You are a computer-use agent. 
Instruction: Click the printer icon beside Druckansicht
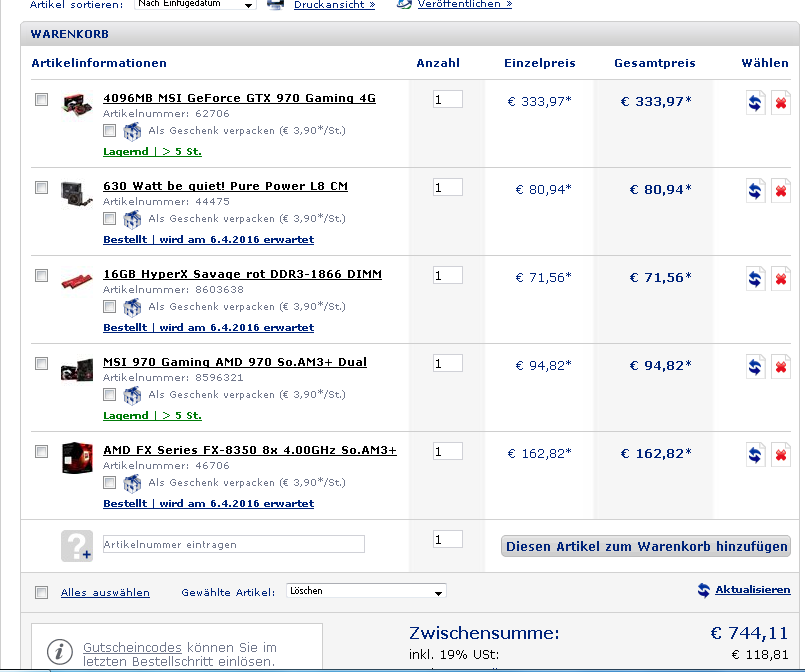click(x=276, y=5)
